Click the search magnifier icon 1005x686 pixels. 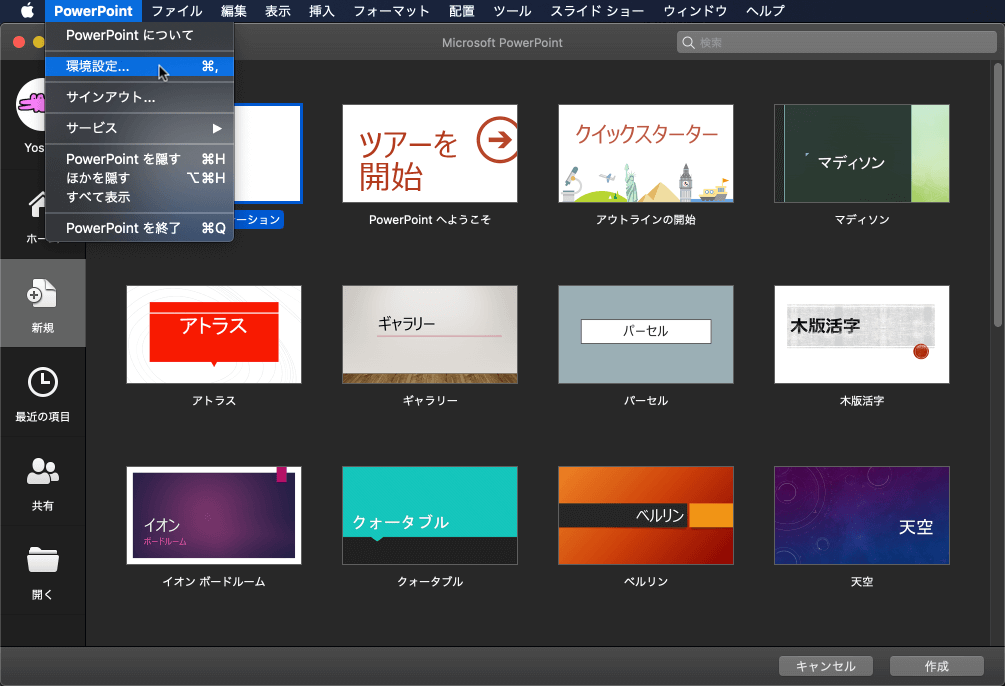click(688, 43)
